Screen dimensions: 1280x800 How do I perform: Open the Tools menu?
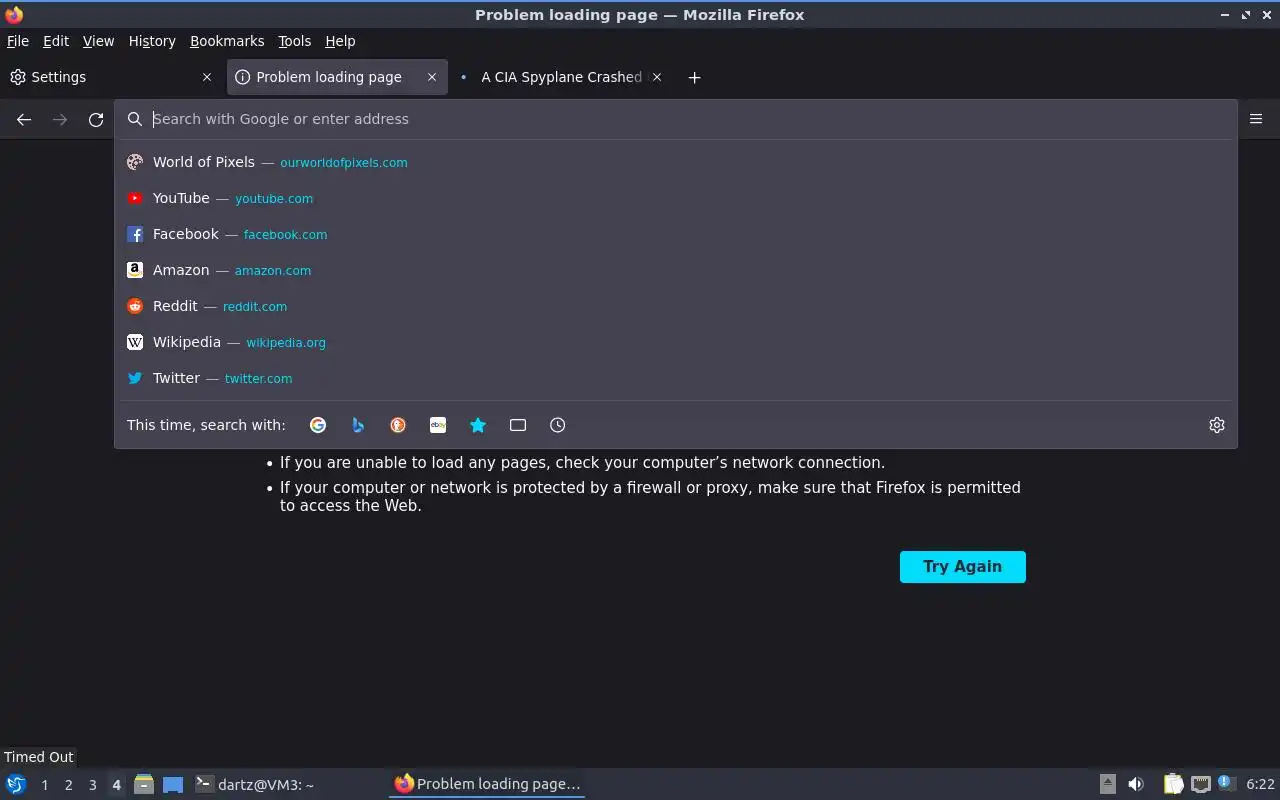[x=294, y=41]
